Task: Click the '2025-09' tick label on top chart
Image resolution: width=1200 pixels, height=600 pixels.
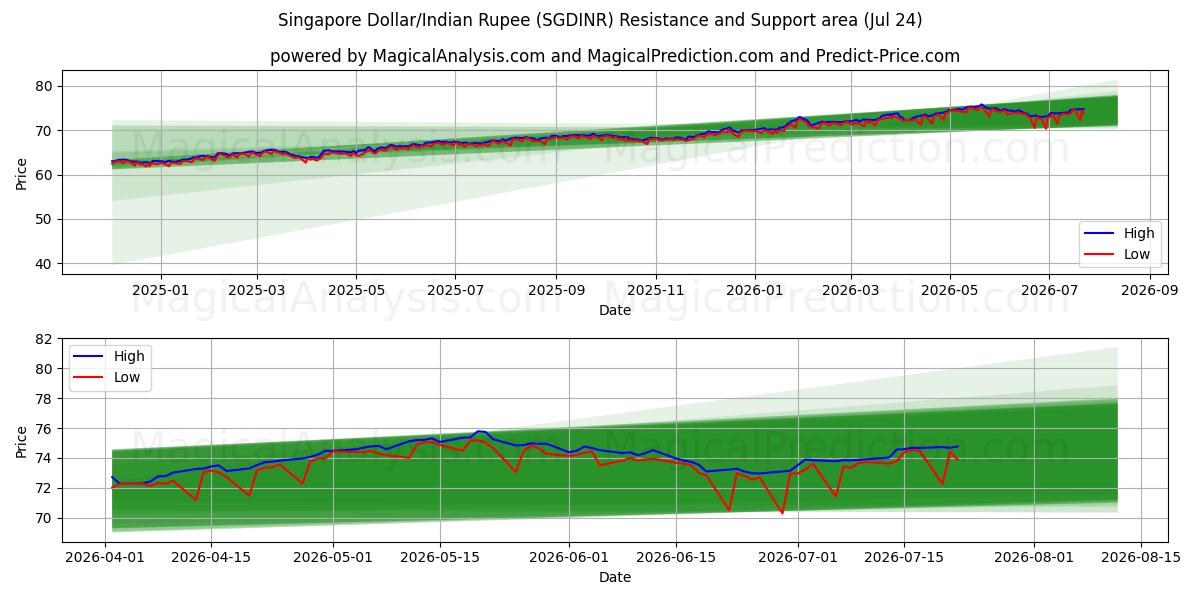Action: click(556, 290)
